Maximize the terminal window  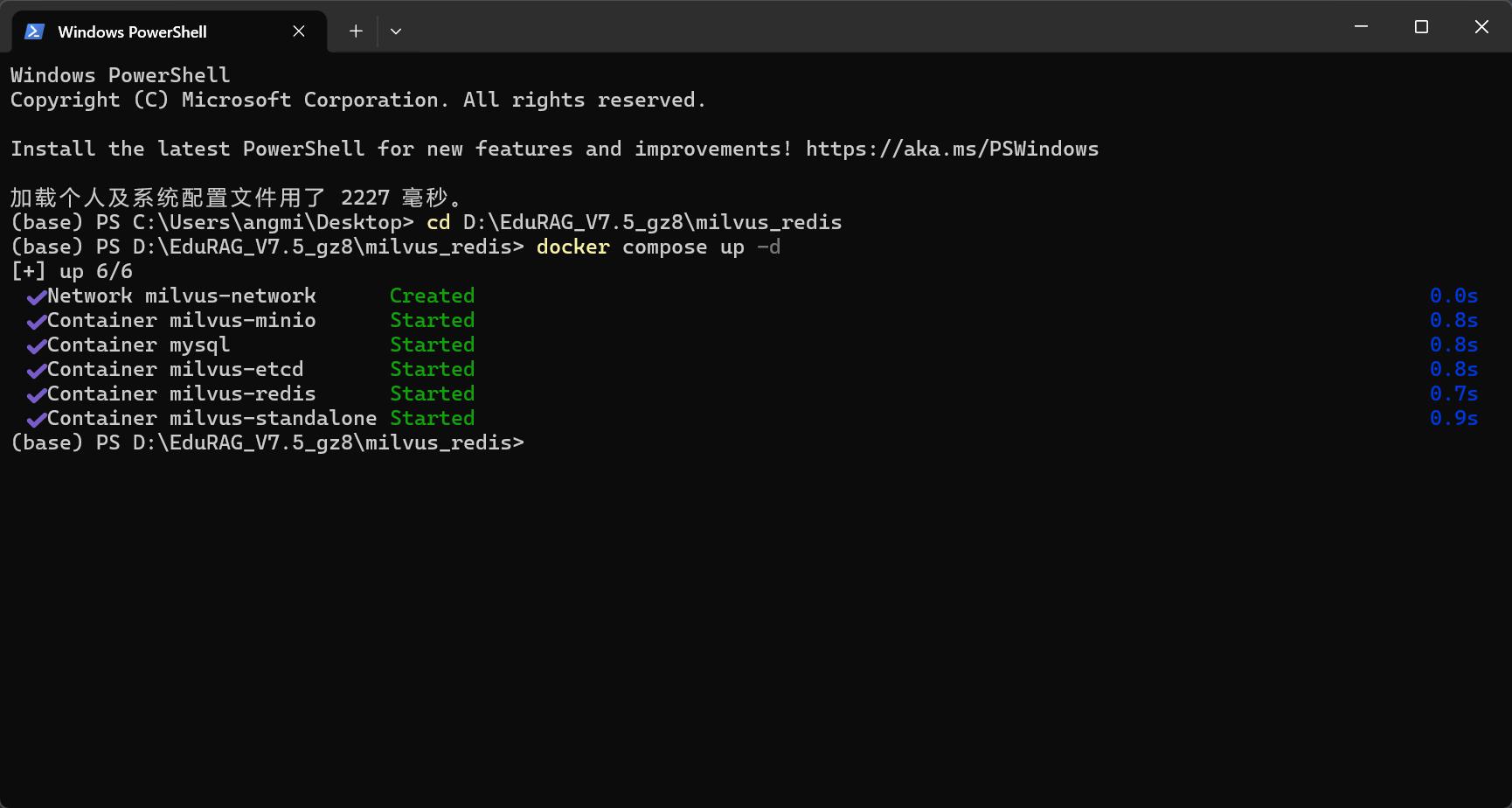pyautogui.click(x=1421, y=27)
